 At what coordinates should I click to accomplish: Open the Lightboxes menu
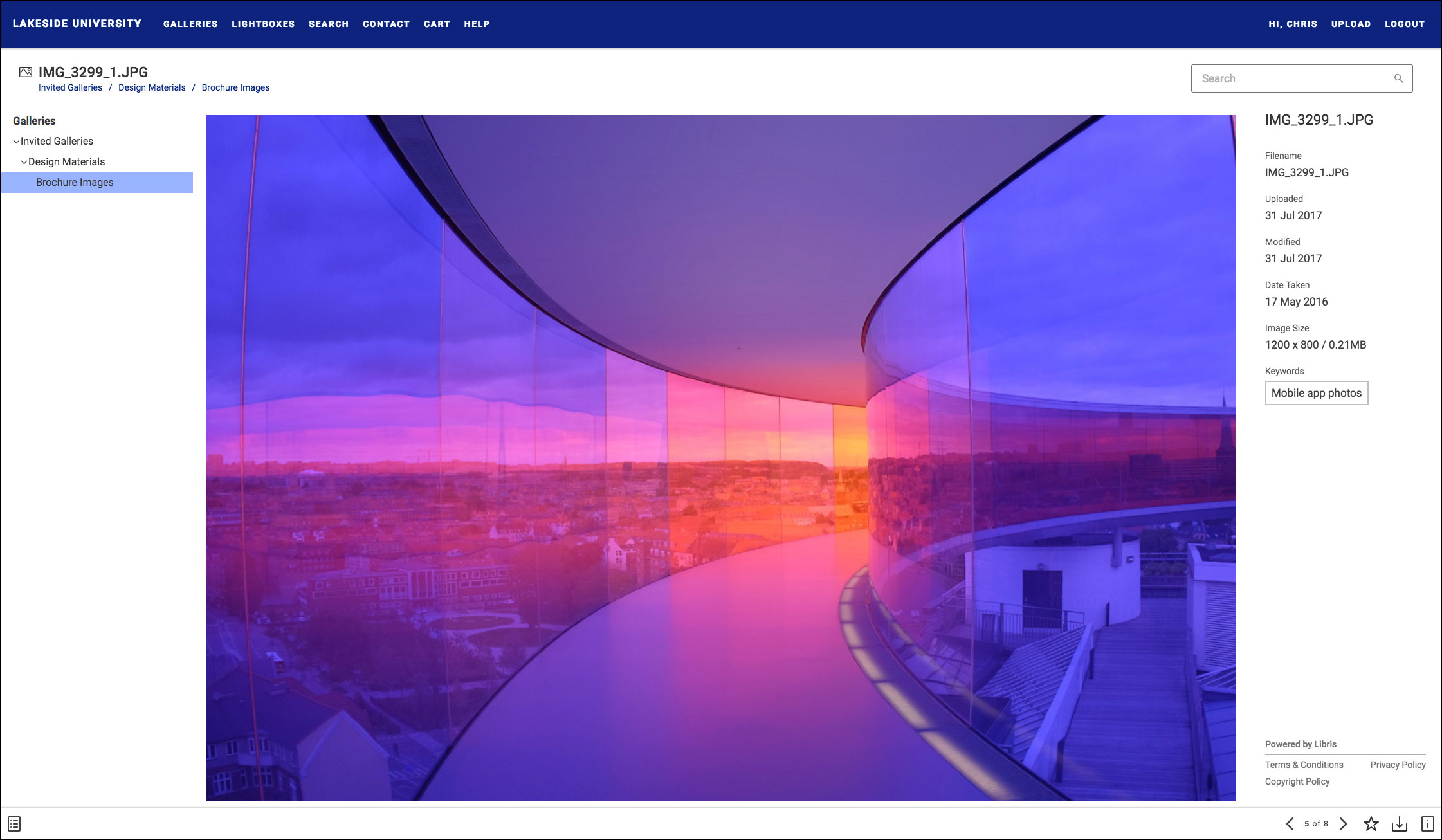[263, 24]
